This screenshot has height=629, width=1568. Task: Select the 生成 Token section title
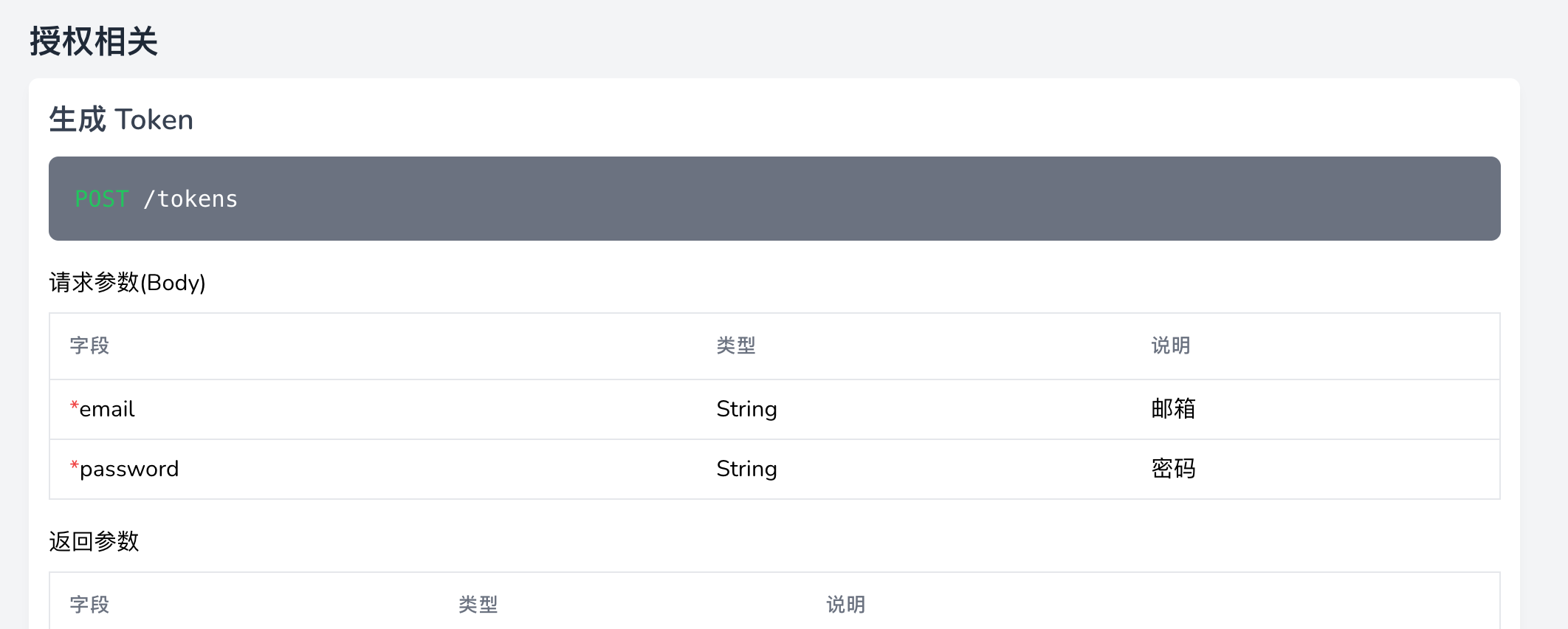click(121, 120)
